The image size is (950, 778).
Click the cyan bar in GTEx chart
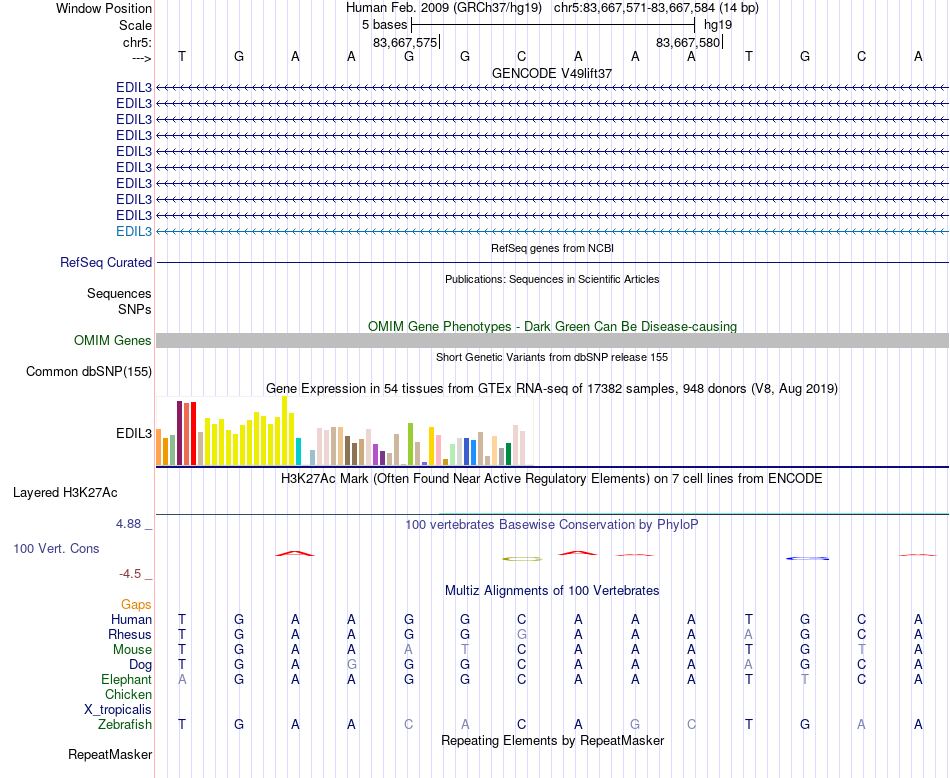[298, 451]
